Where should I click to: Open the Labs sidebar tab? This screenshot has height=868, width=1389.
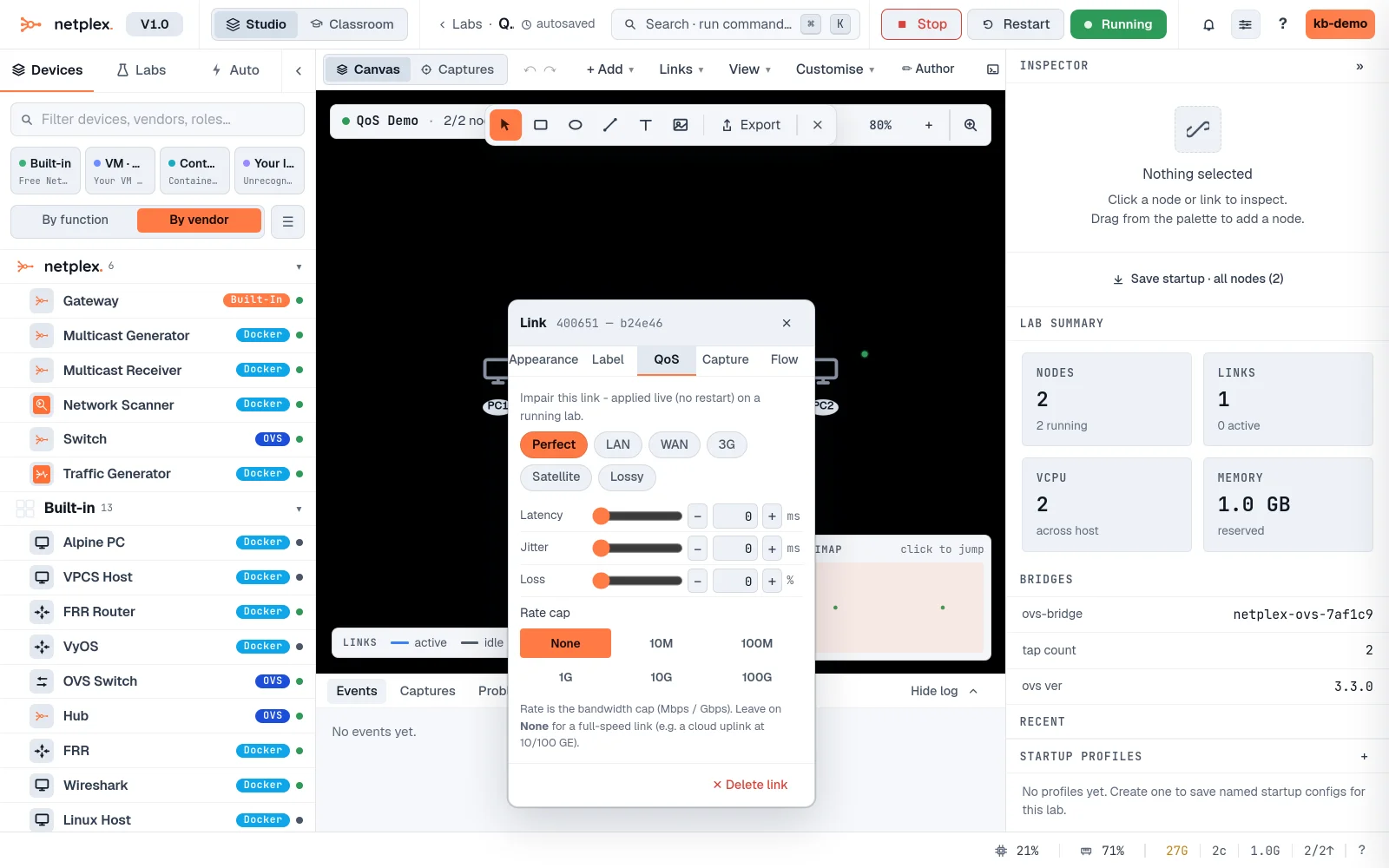(142, 70)
